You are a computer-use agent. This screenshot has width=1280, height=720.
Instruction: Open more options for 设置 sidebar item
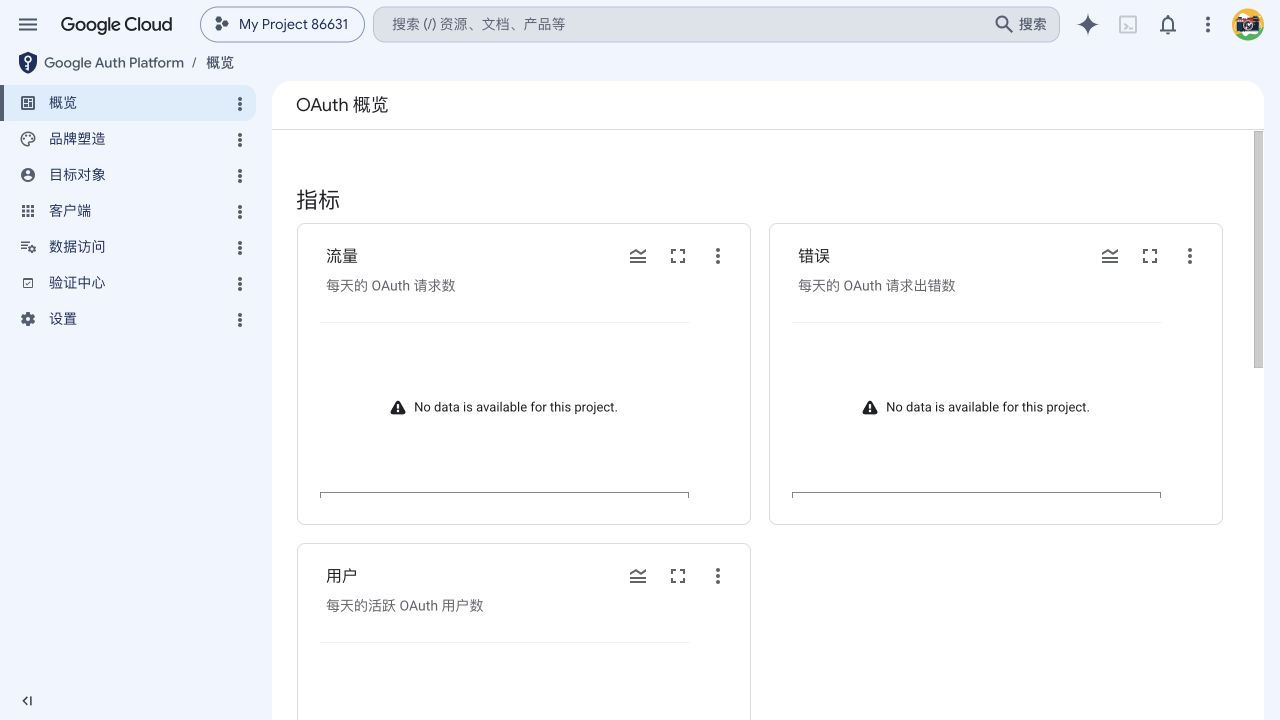click(240, 320)
